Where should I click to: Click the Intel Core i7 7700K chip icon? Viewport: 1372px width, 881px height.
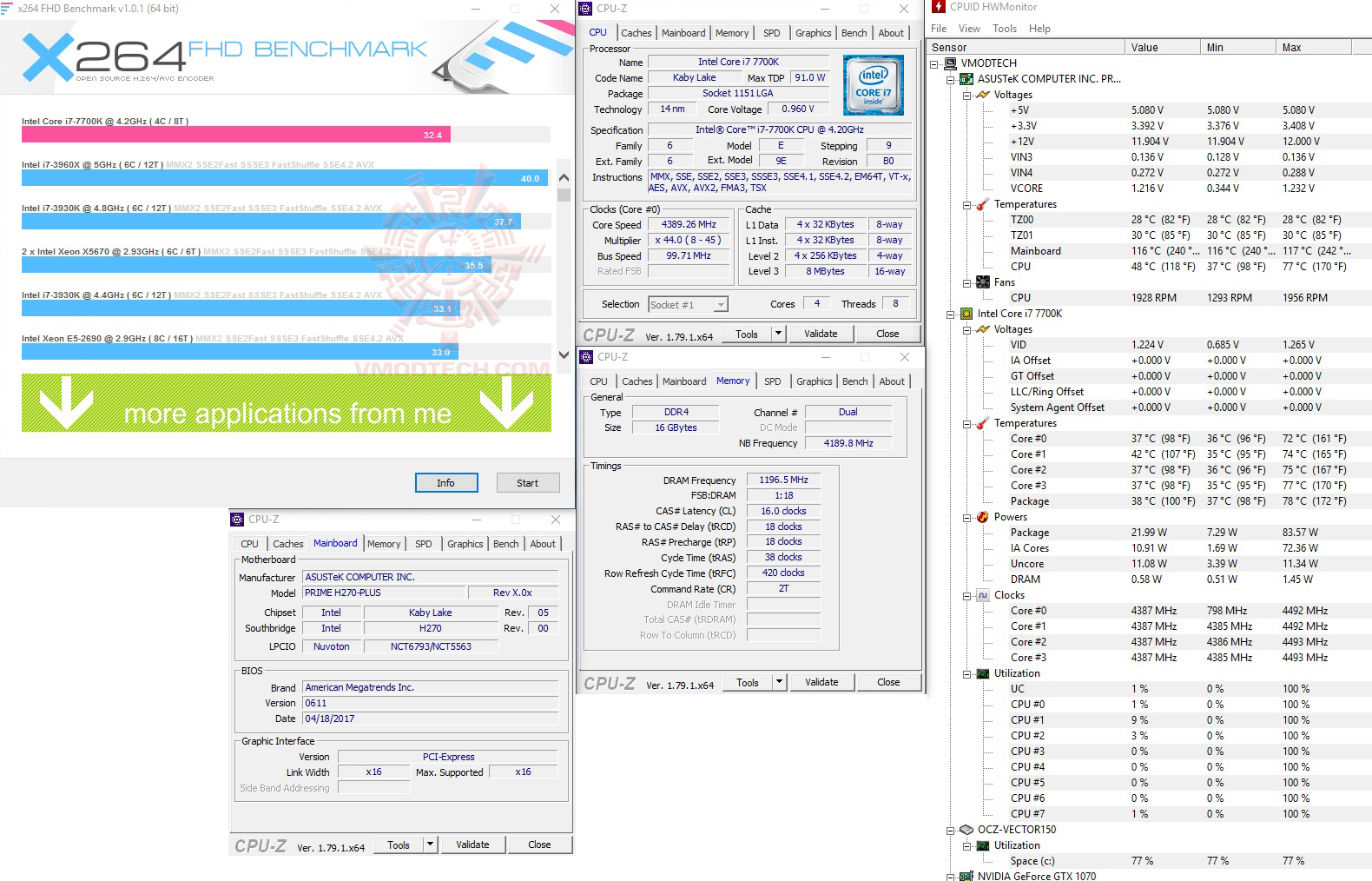pyautogui.click(x=966, y=314)
